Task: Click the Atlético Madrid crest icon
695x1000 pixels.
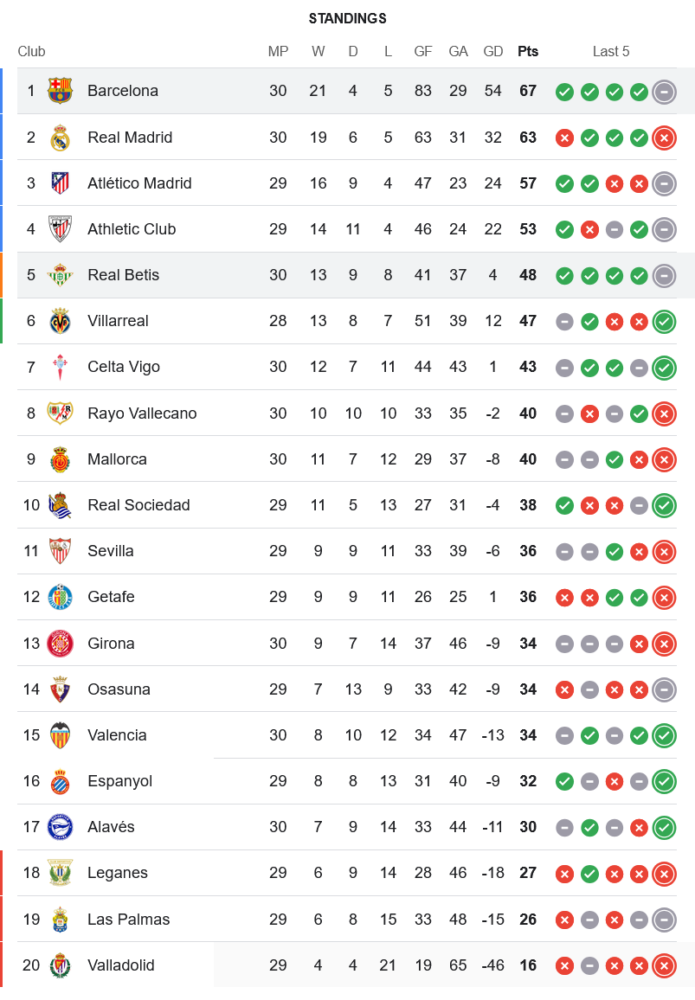Action: (60, 183)
